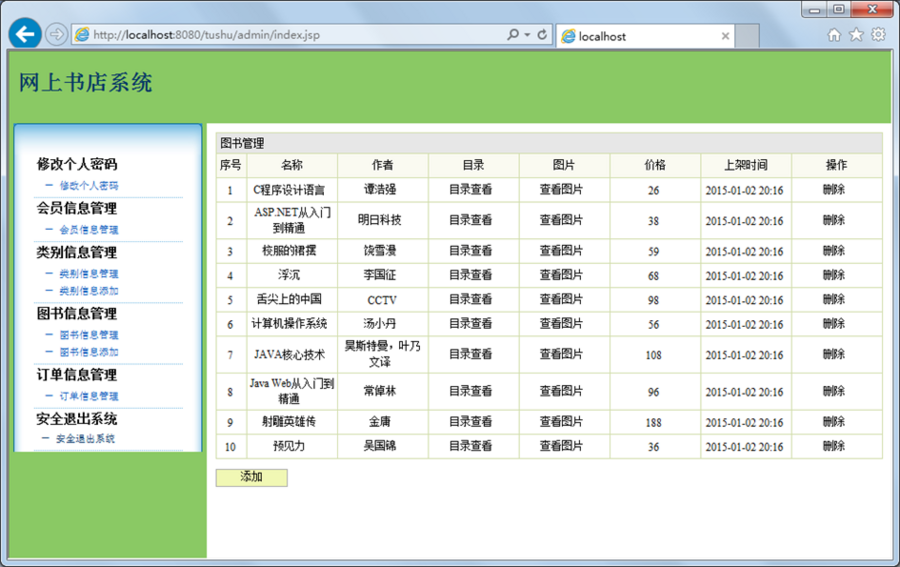Open the address bar dropdown arrow
This screenshot has width=900, height=567.
point(527,35)
